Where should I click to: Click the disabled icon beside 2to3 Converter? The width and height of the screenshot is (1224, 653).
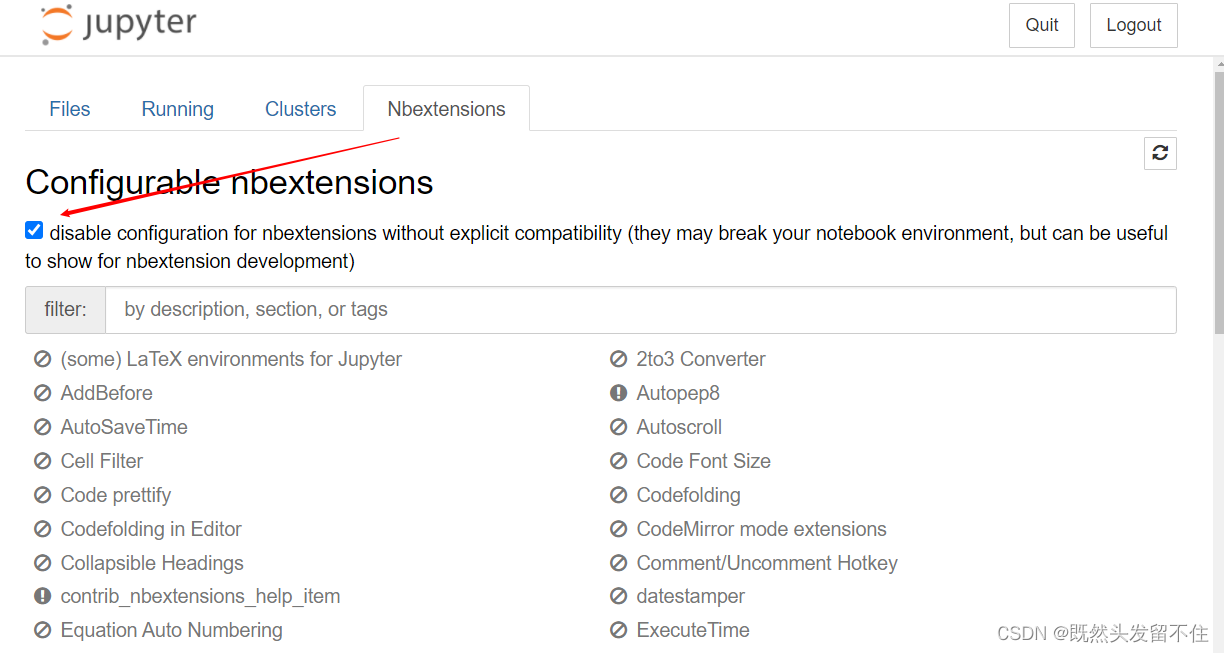(x=619, y=359)
